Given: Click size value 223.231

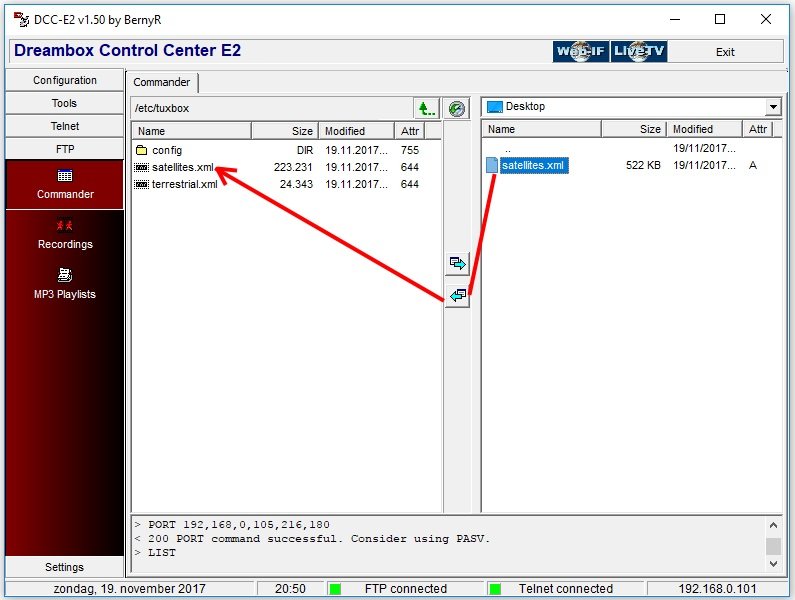Looking at the screenshot, I should coord(293,167).
